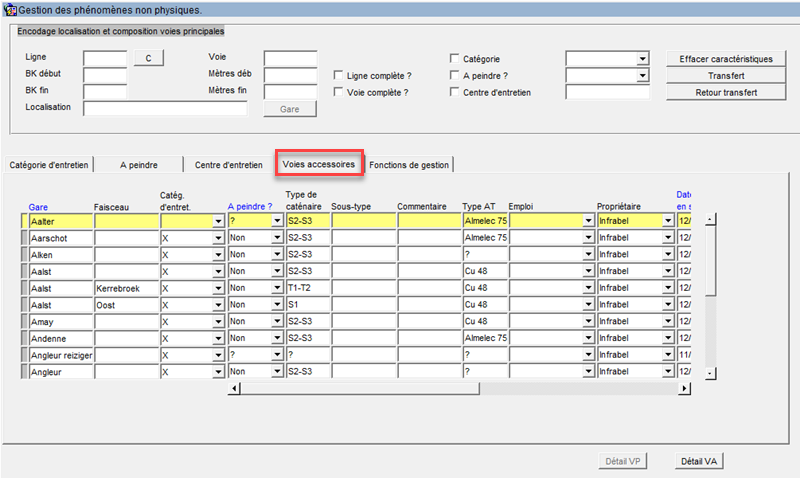Click the Andenne gare cell
The height and width of the screenshot is (478, 800).
click(x=61, y=338)
